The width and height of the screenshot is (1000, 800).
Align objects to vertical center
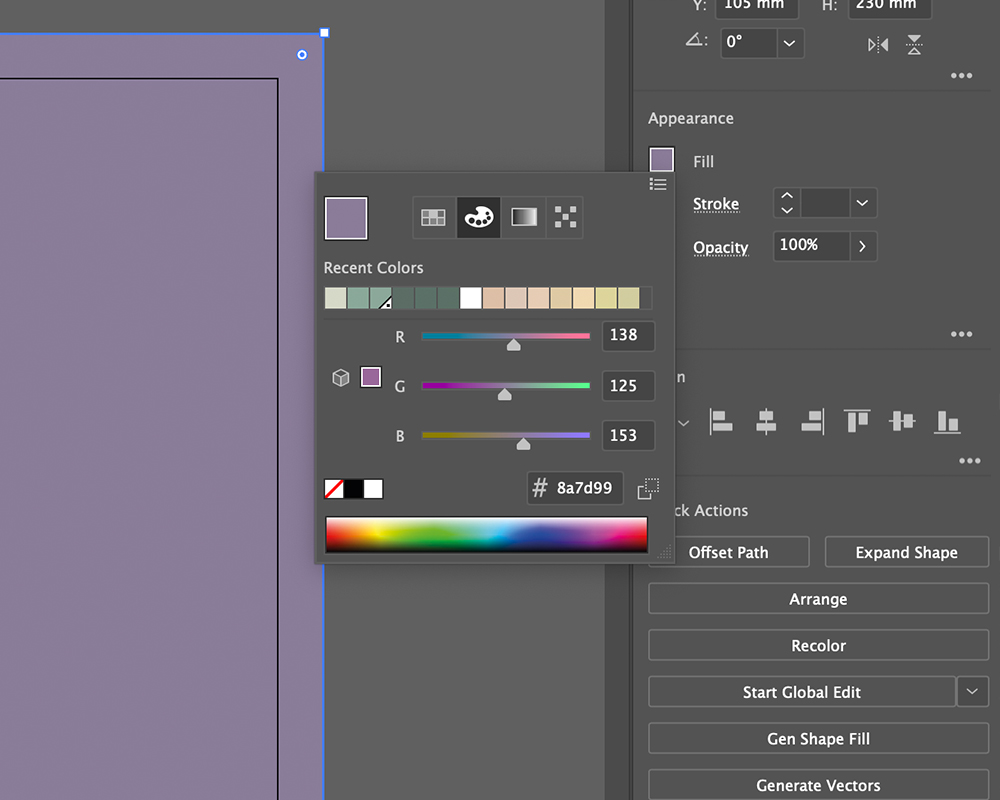pyautogui.click(x=902, y=422)
